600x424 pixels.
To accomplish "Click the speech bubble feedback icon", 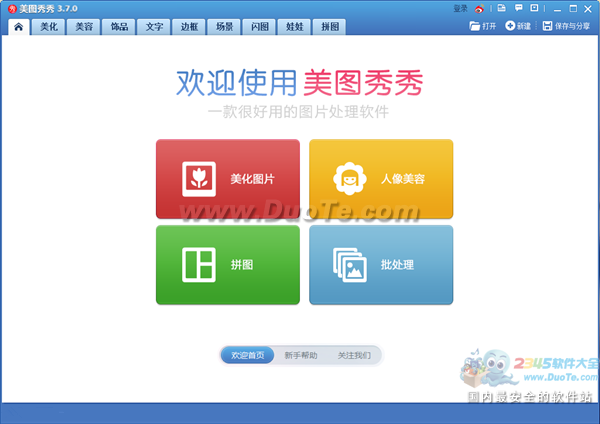I will [x=518, y=8].
